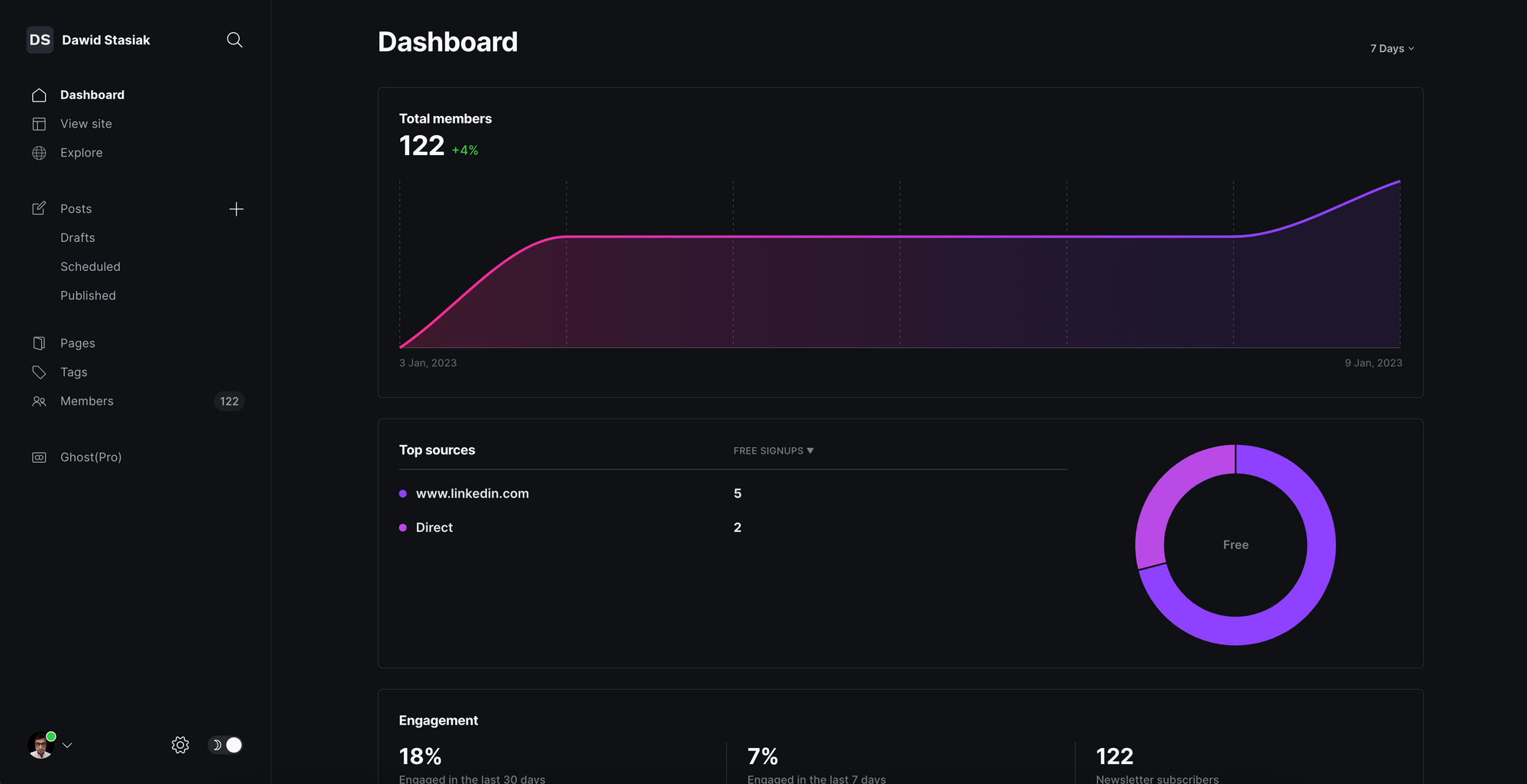Click the Engagement heading
Screen dimensions: 1527x784
[x=438, y=720]
